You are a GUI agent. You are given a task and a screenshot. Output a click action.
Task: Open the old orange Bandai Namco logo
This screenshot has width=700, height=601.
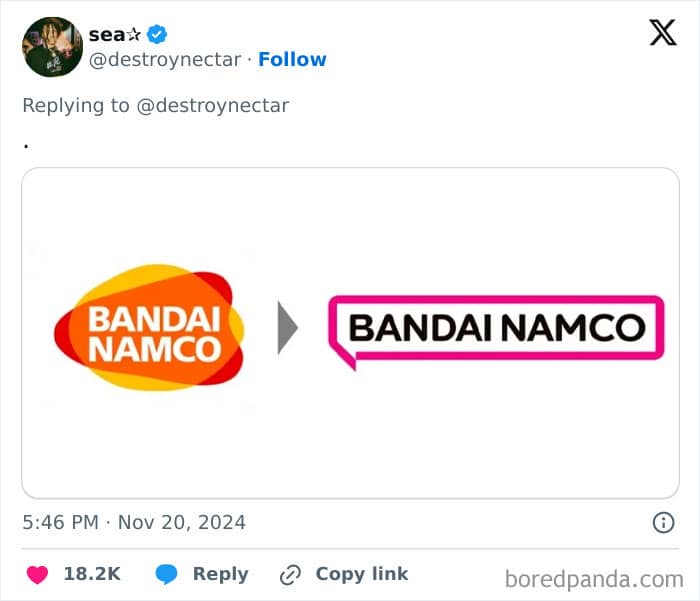[149, 328]
